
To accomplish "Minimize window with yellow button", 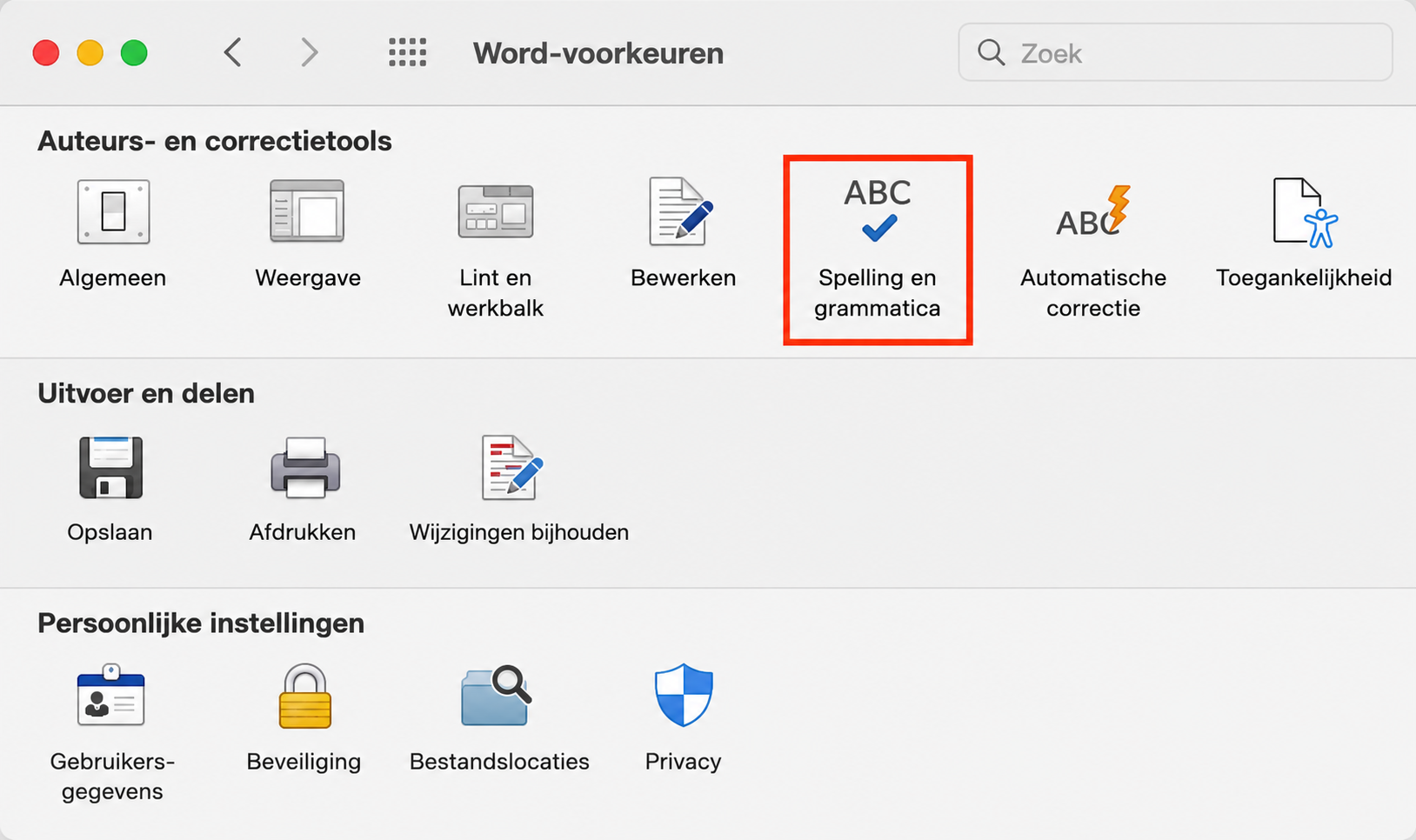I will tap(90, 53).
